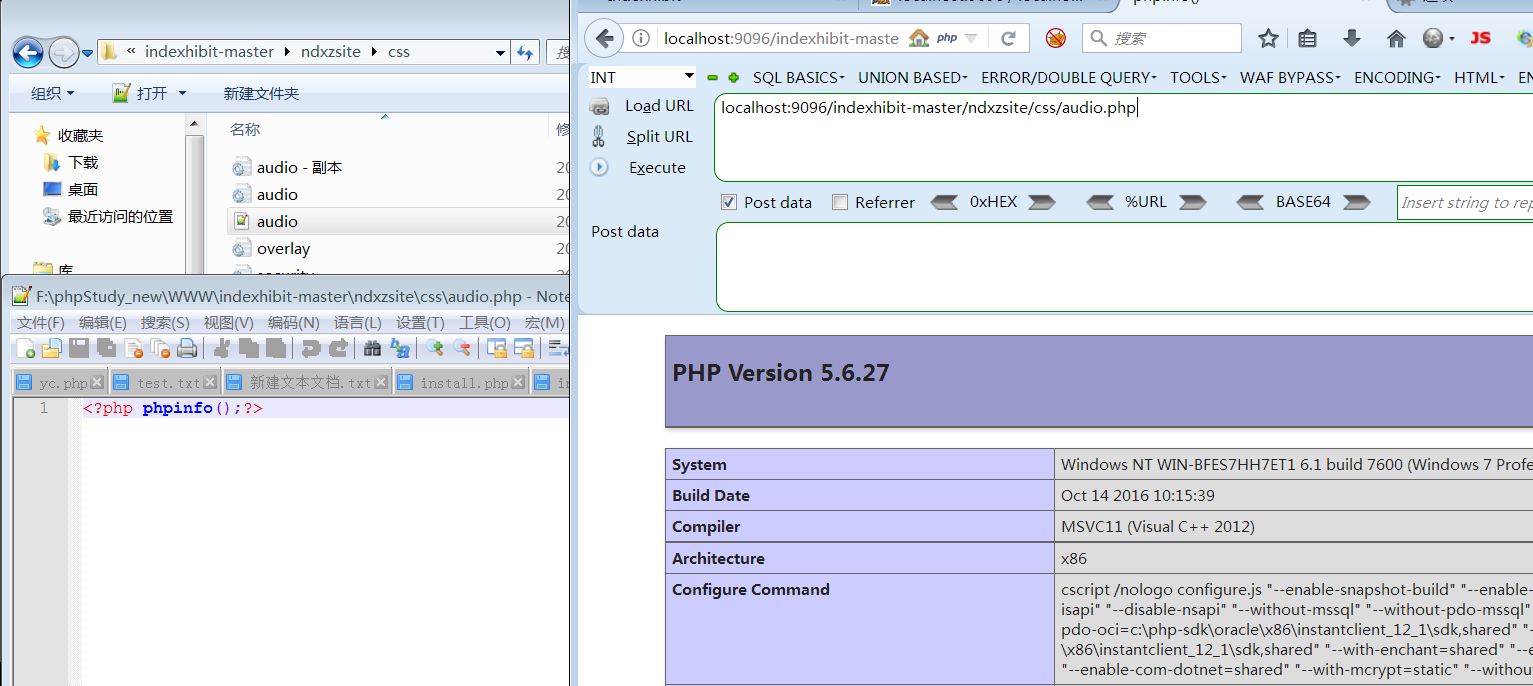Reload the page in Firefox
The width and height of the screenshot is (1533, 686).
tap(1008, 38)
